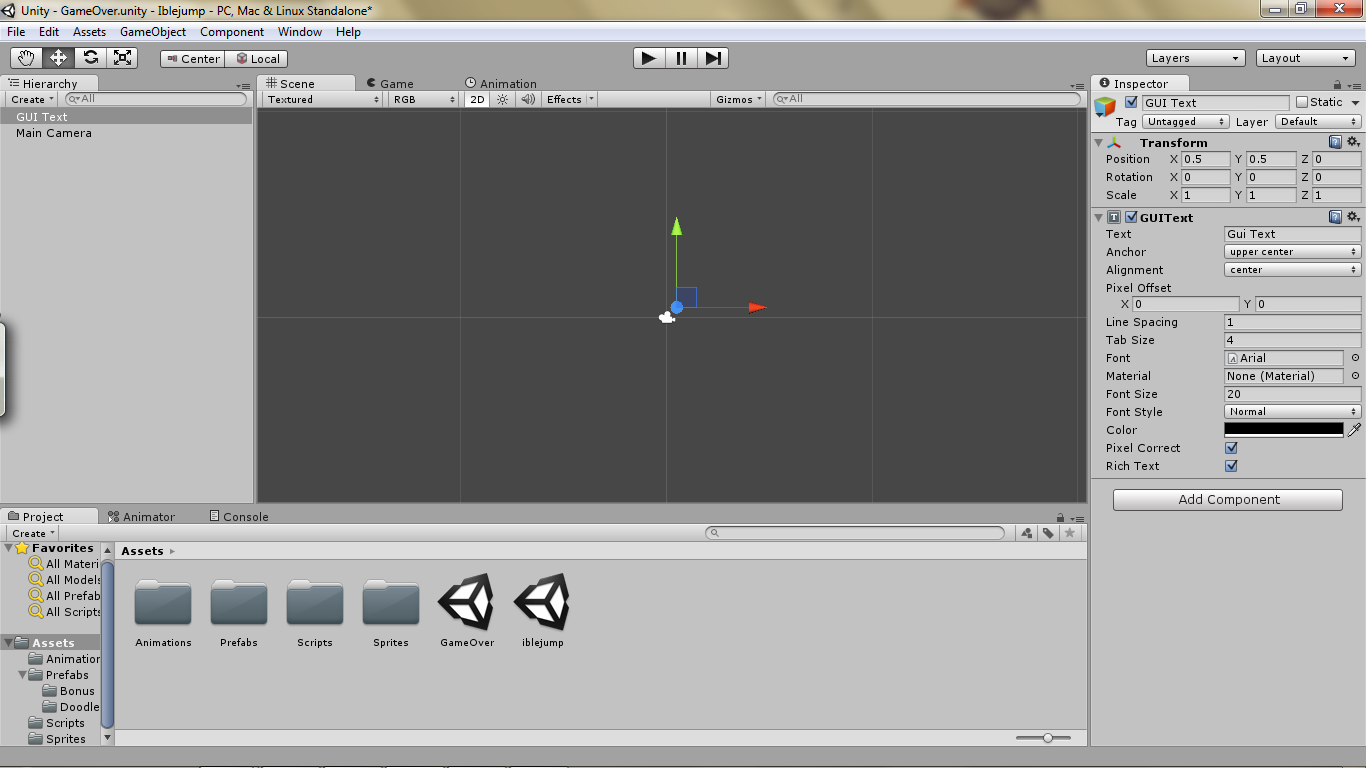1366x768 pixels.
Task: Open the Transform component gear menu
Action: point(1354,142)
